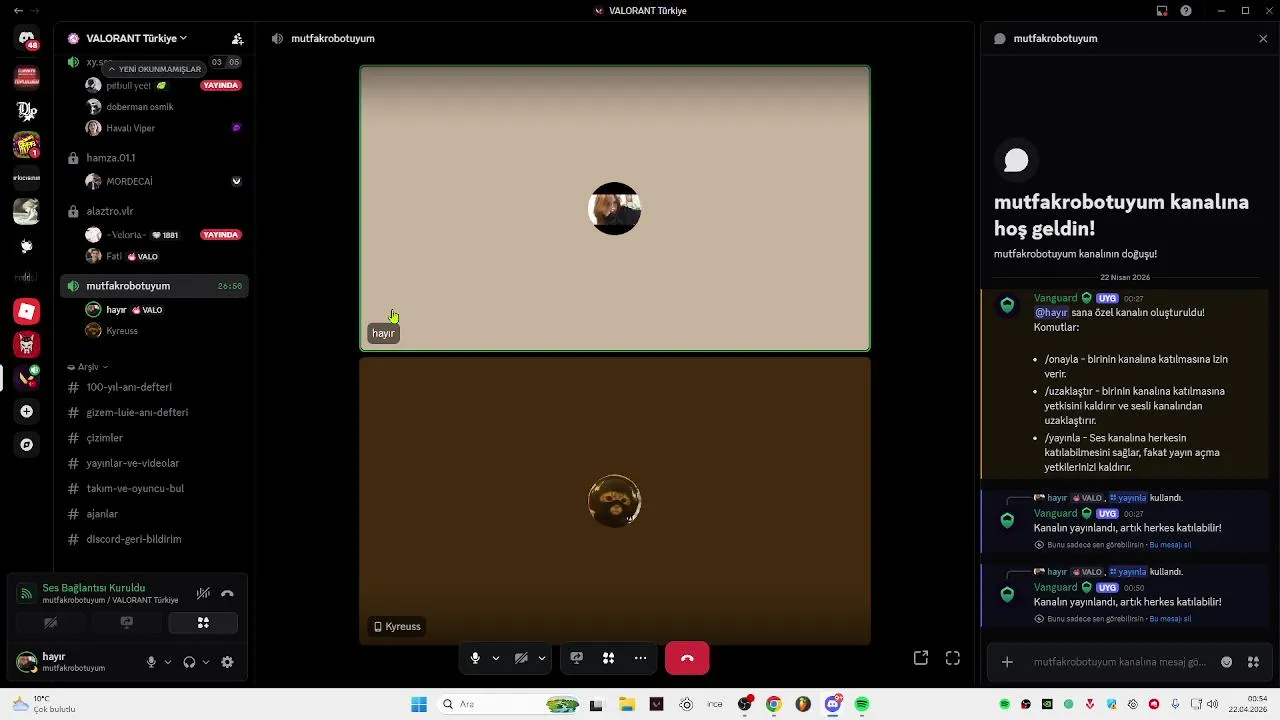Click first 'Bu mesajı sil' link
This screenshot has height=720, width=1280.
pyautogui.click(x=1170, y=545)
